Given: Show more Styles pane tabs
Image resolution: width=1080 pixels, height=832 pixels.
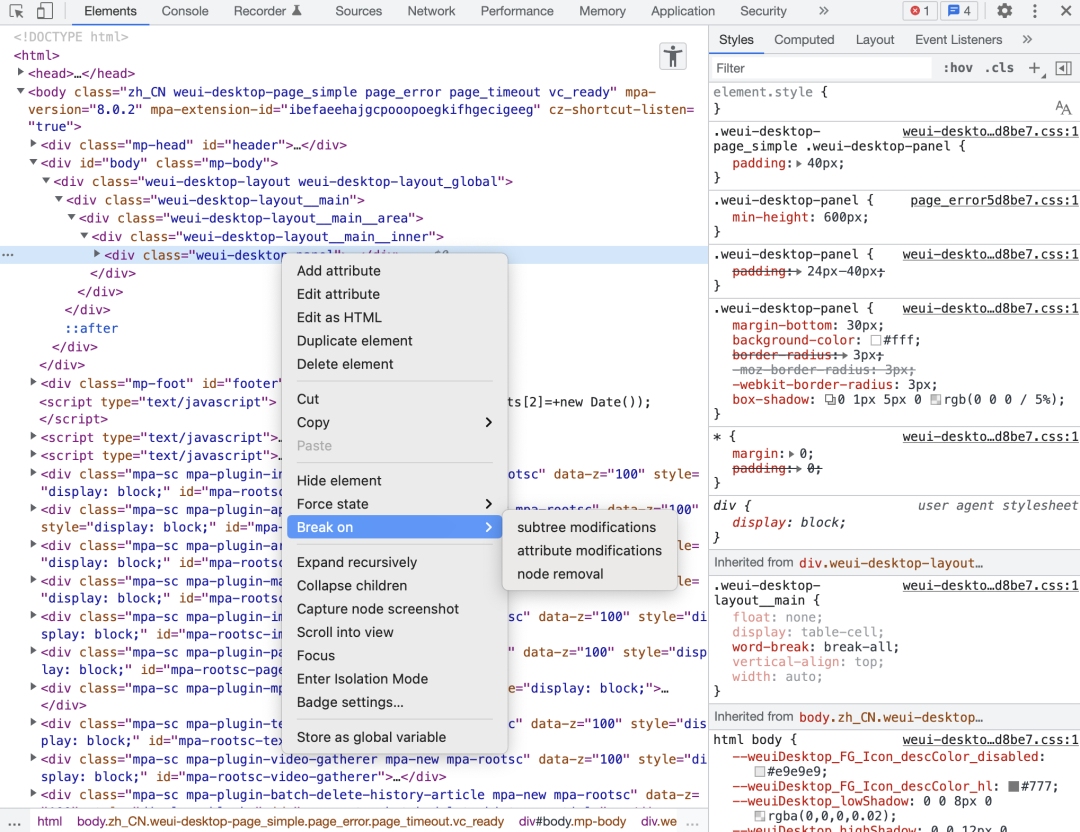Looking at the screenshot, I should pos(1028,39).
